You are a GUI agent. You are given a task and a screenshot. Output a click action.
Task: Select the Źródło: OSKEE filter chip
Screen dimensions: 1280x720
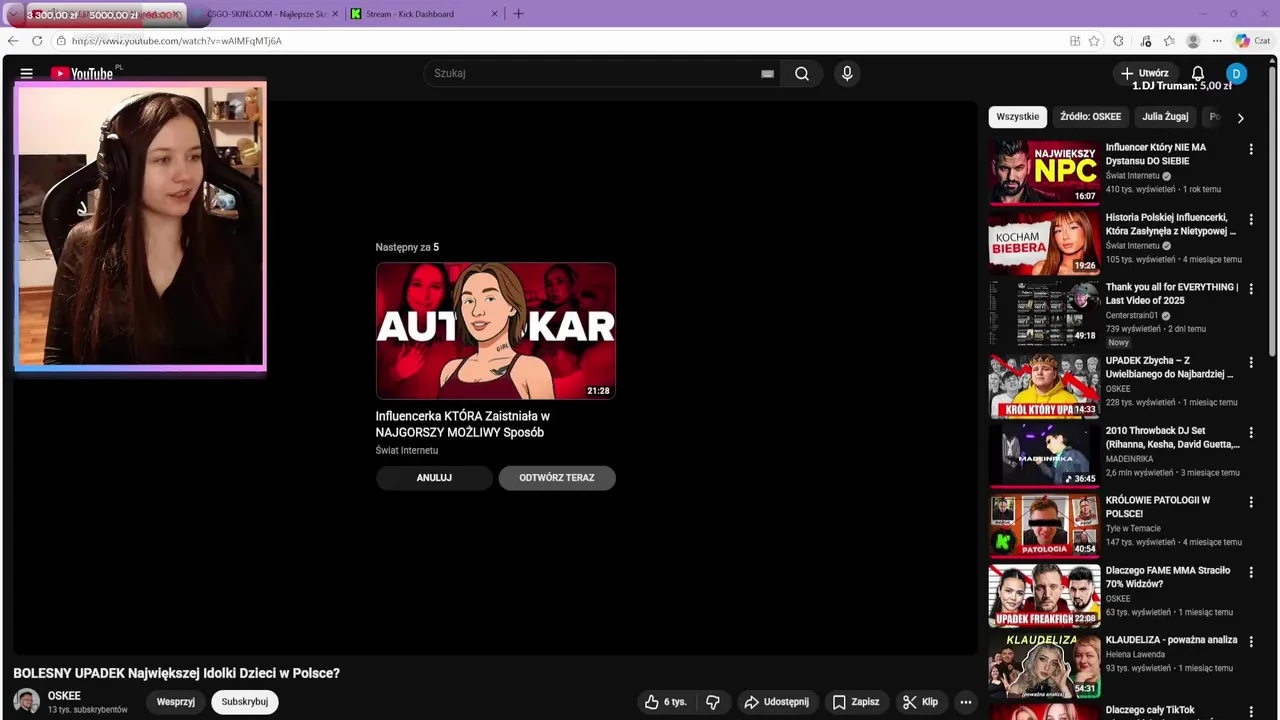tap(1091, 117)
